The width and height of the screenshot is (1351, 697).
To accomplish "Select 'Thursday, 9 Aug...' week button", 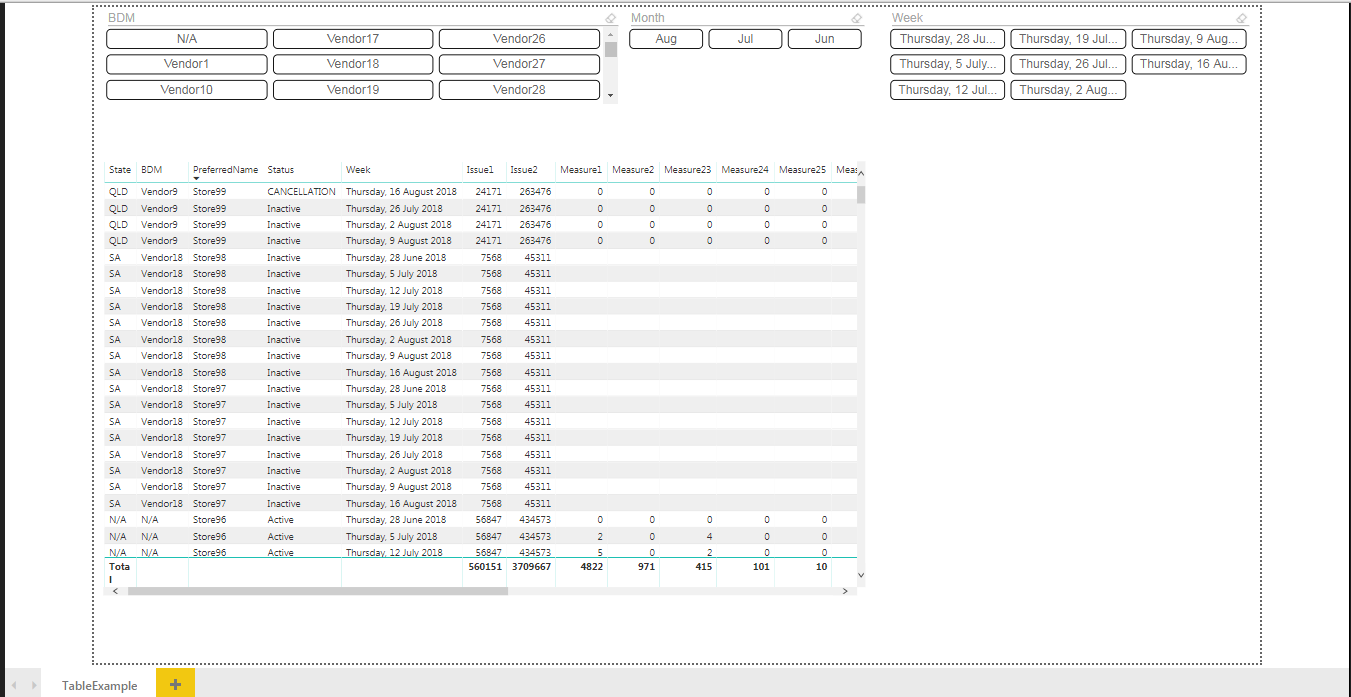I will pos(1189,39).
